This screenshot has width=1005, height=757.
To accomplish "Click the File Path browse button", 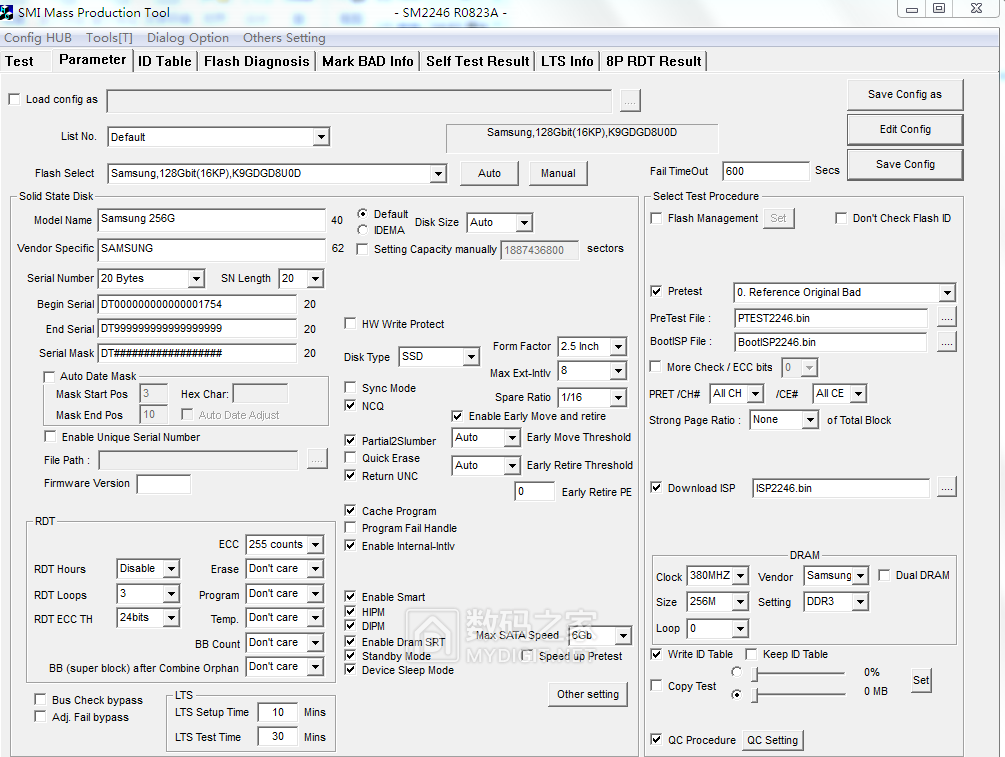I will tap(316, 460).
